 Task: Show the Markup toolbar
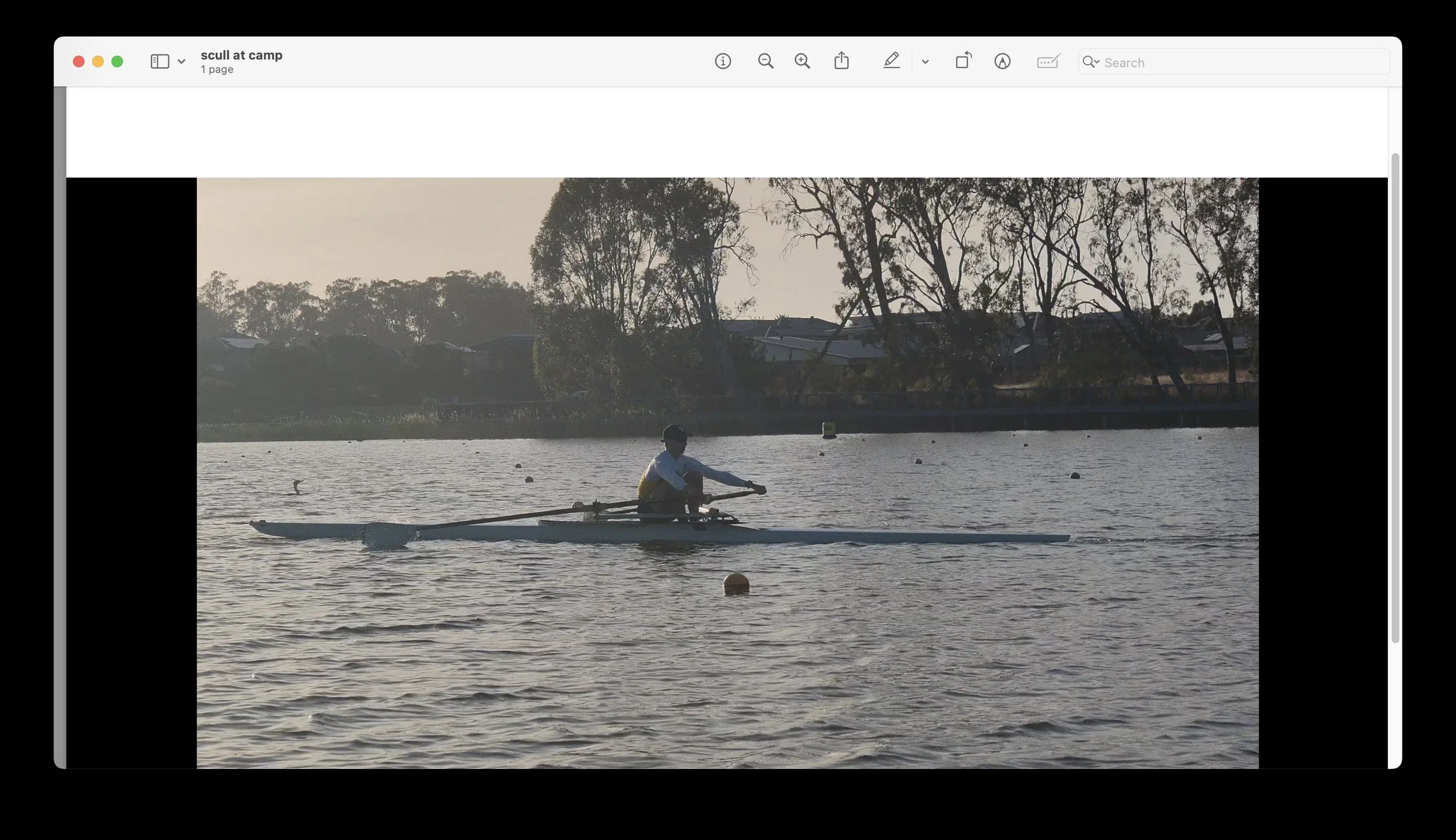tap(1002, 61)
